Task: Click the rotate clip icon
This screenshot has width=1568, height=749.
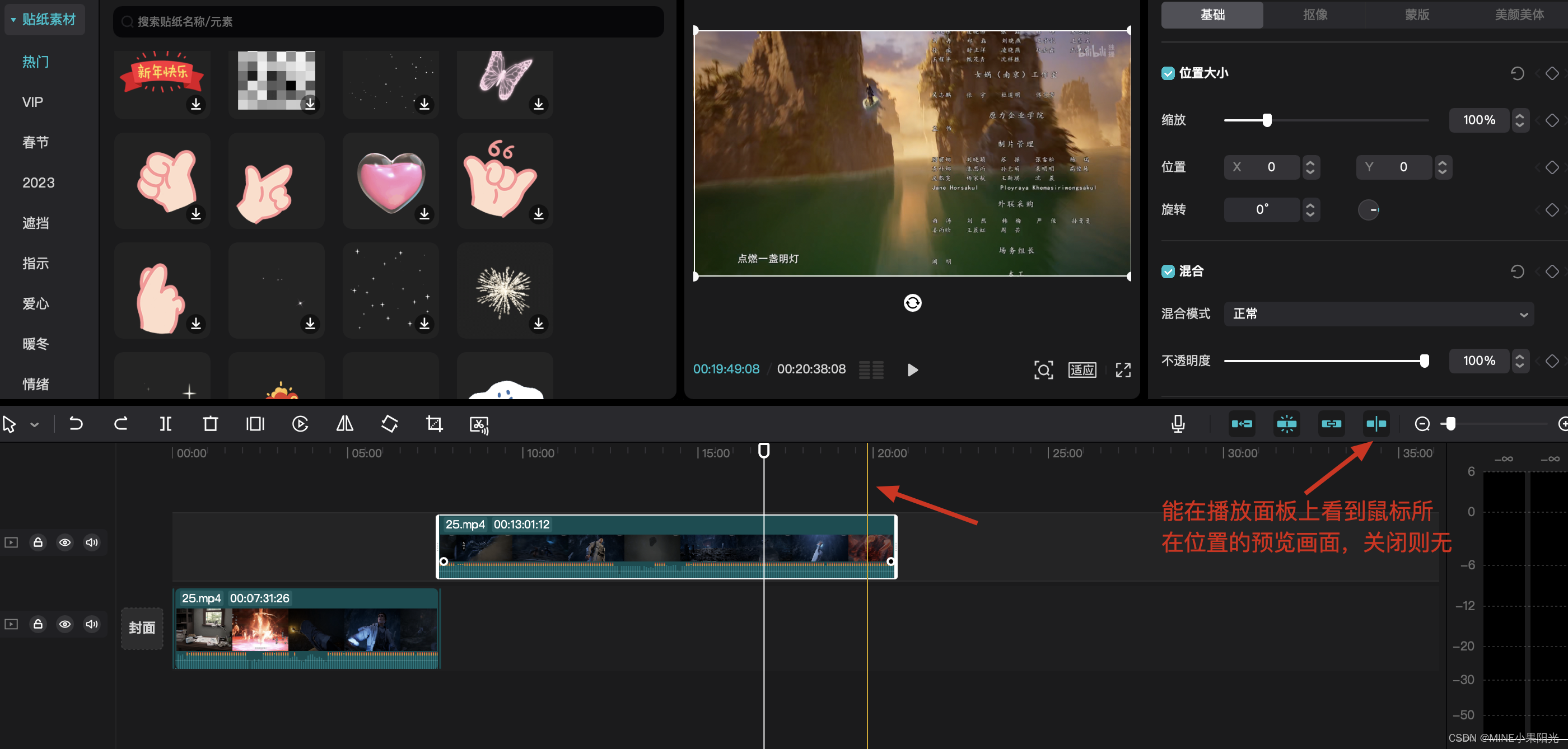Action: coord(390,423)
